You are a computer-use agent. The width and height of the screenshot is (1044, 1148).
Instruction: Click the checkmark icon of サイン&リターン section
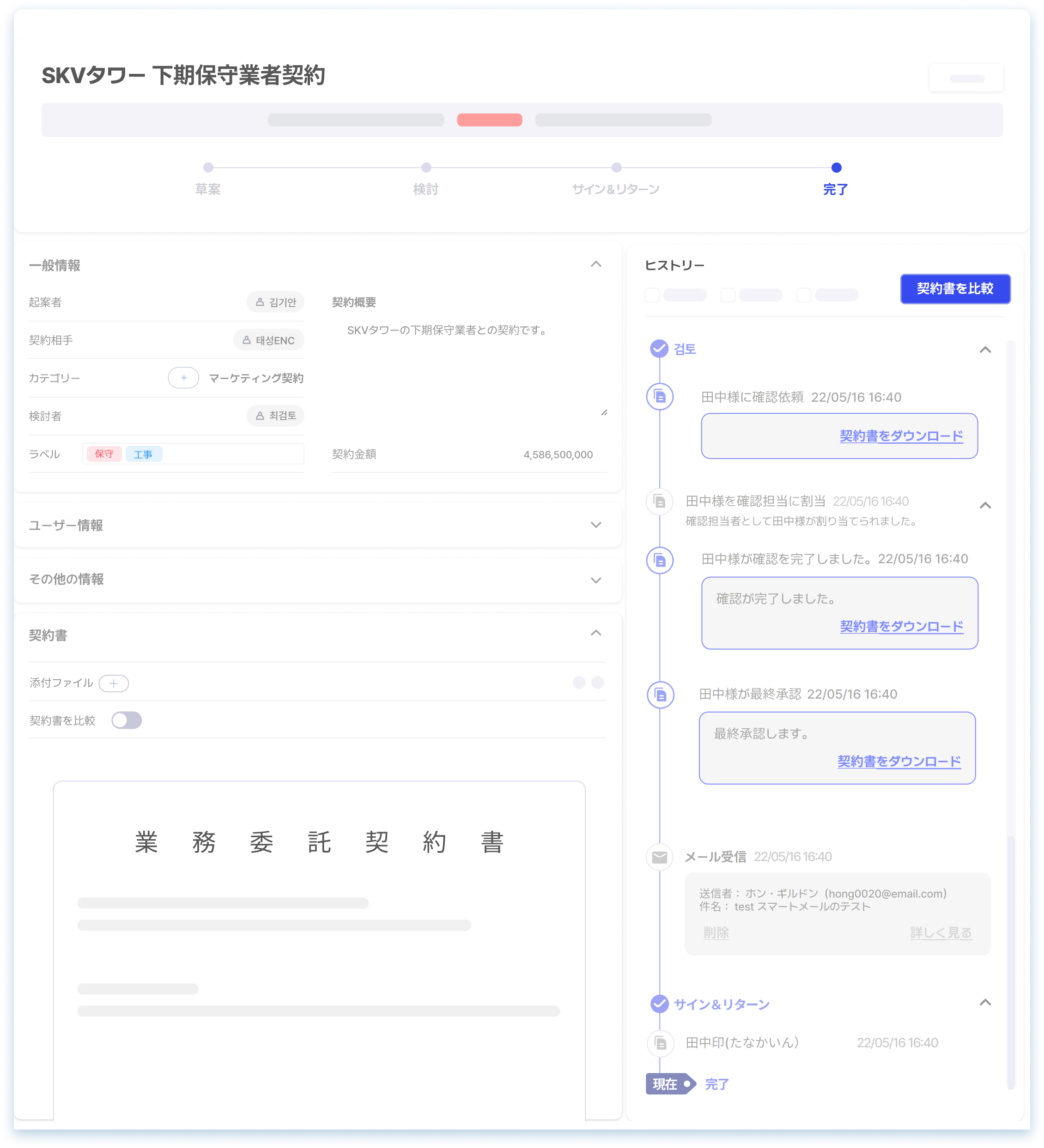pos(660,1003)
